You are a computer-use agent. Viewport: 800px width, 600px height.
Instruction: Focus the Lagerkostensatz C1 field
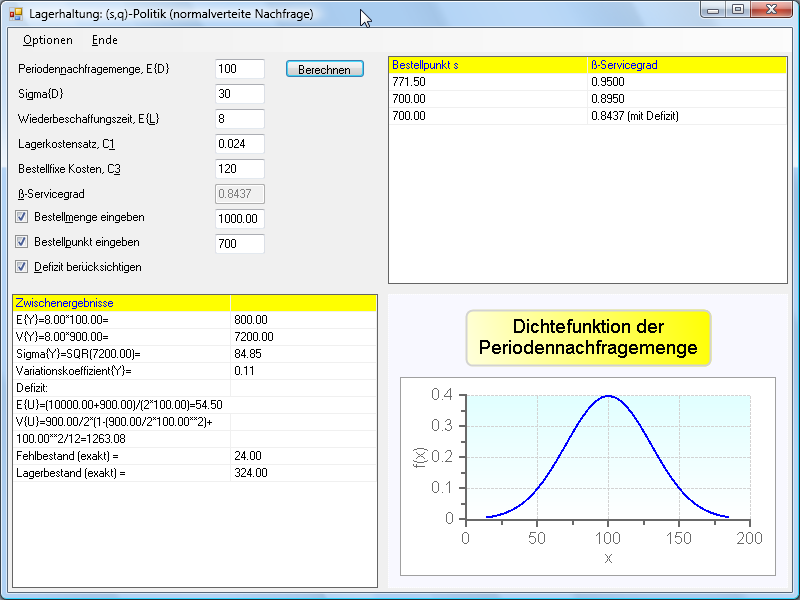pyautogui.click(x=239, y=144)
